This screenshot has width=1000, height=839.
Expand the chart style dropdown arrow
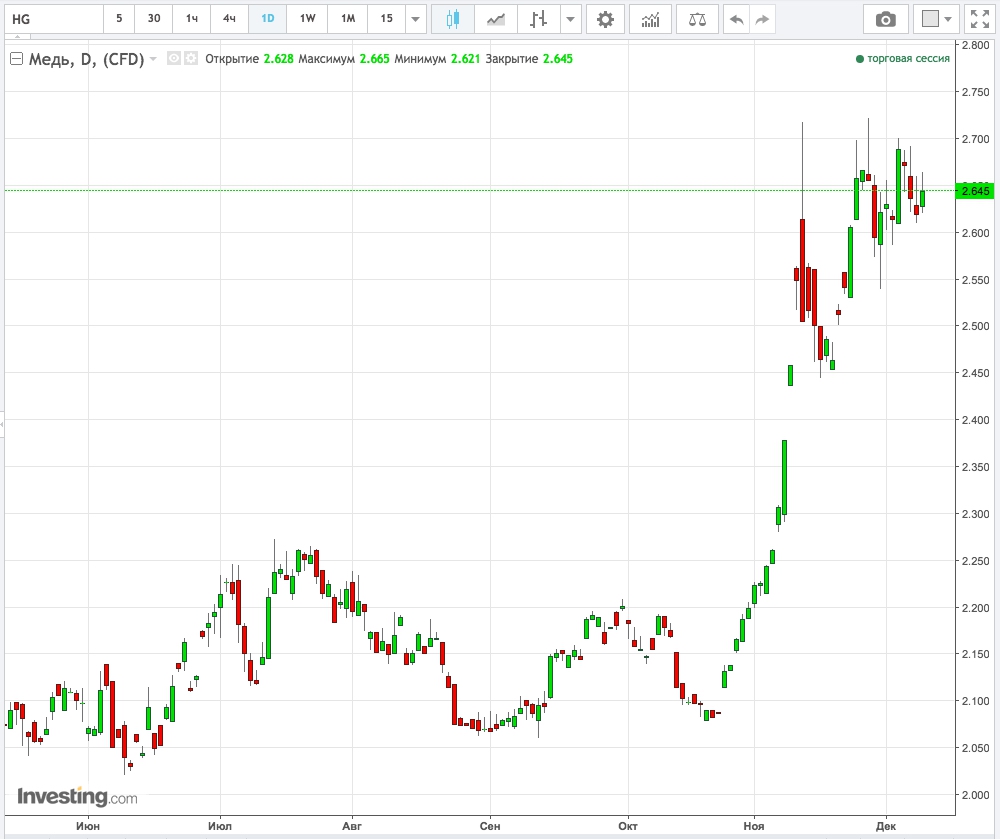click(570, 19)
